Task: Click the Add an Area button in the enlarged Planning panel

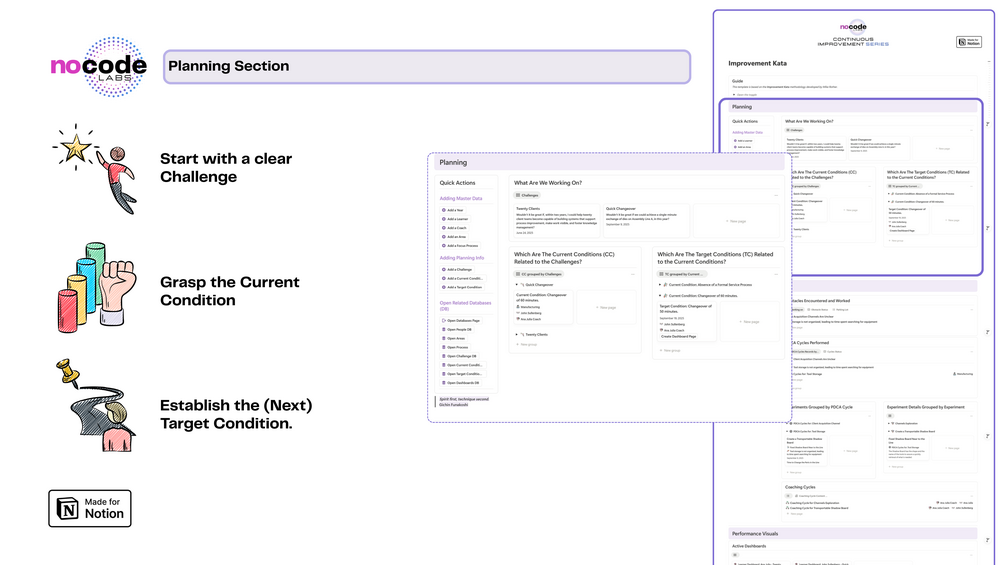Action: click(454, 237)
